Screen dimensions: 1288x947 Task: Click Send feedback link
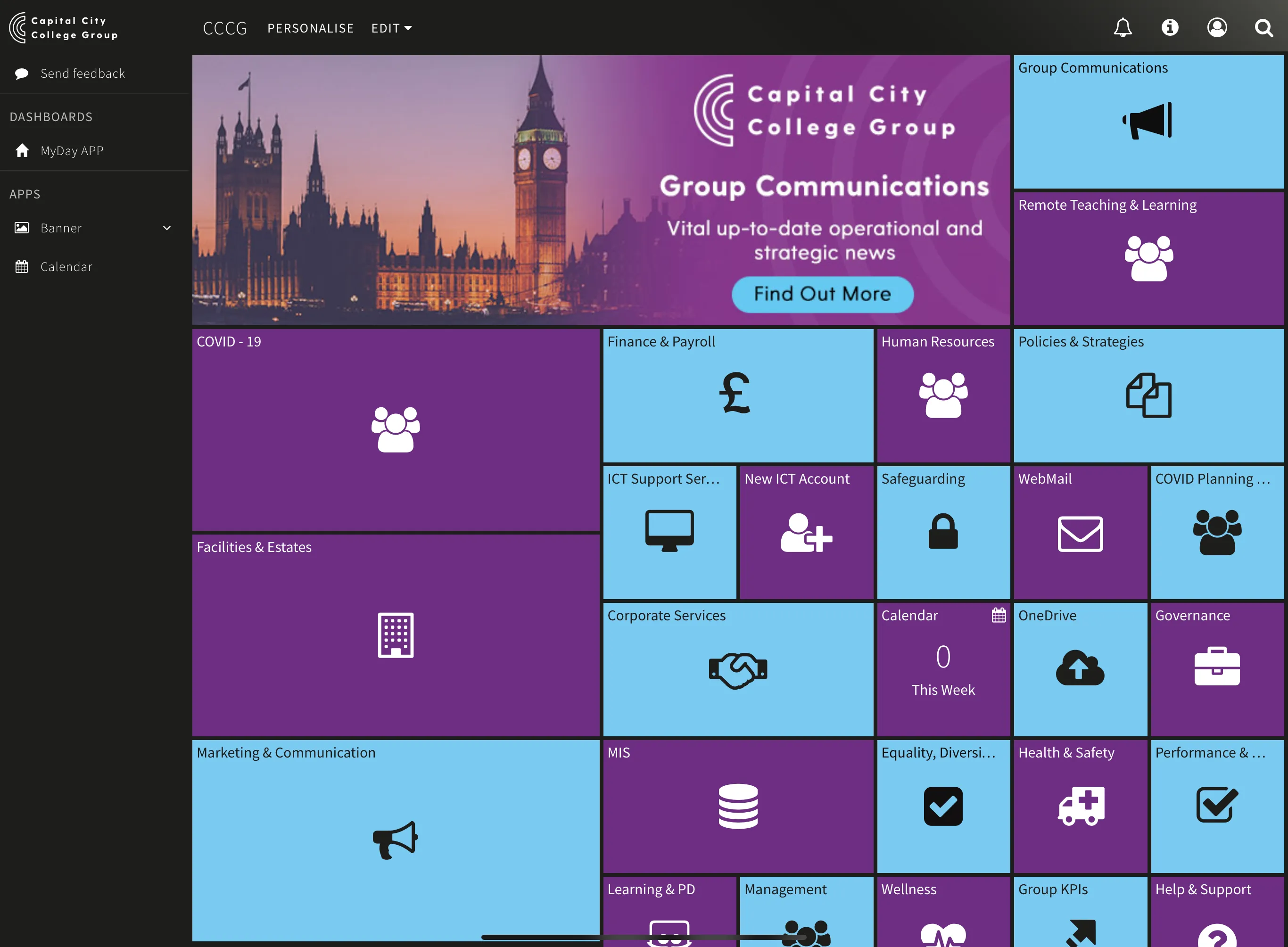82,74
